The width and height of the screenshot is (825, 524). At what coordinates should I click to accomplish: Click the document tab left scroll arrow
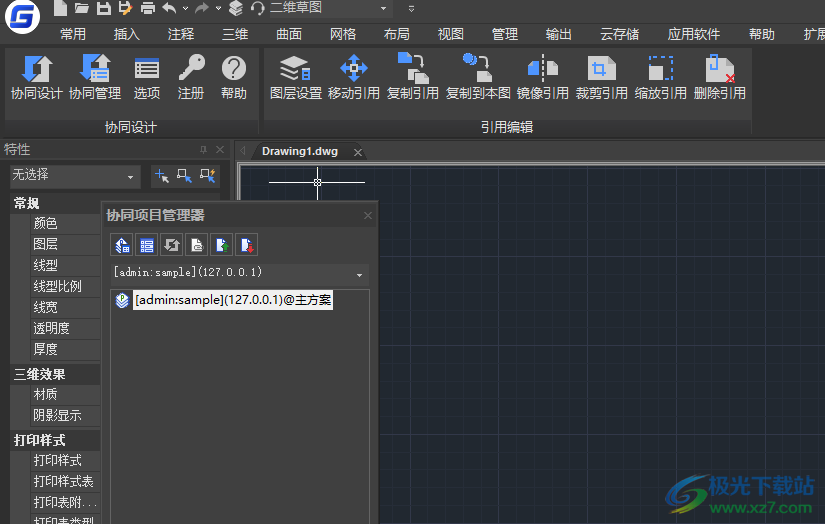[x=243, y=150]
